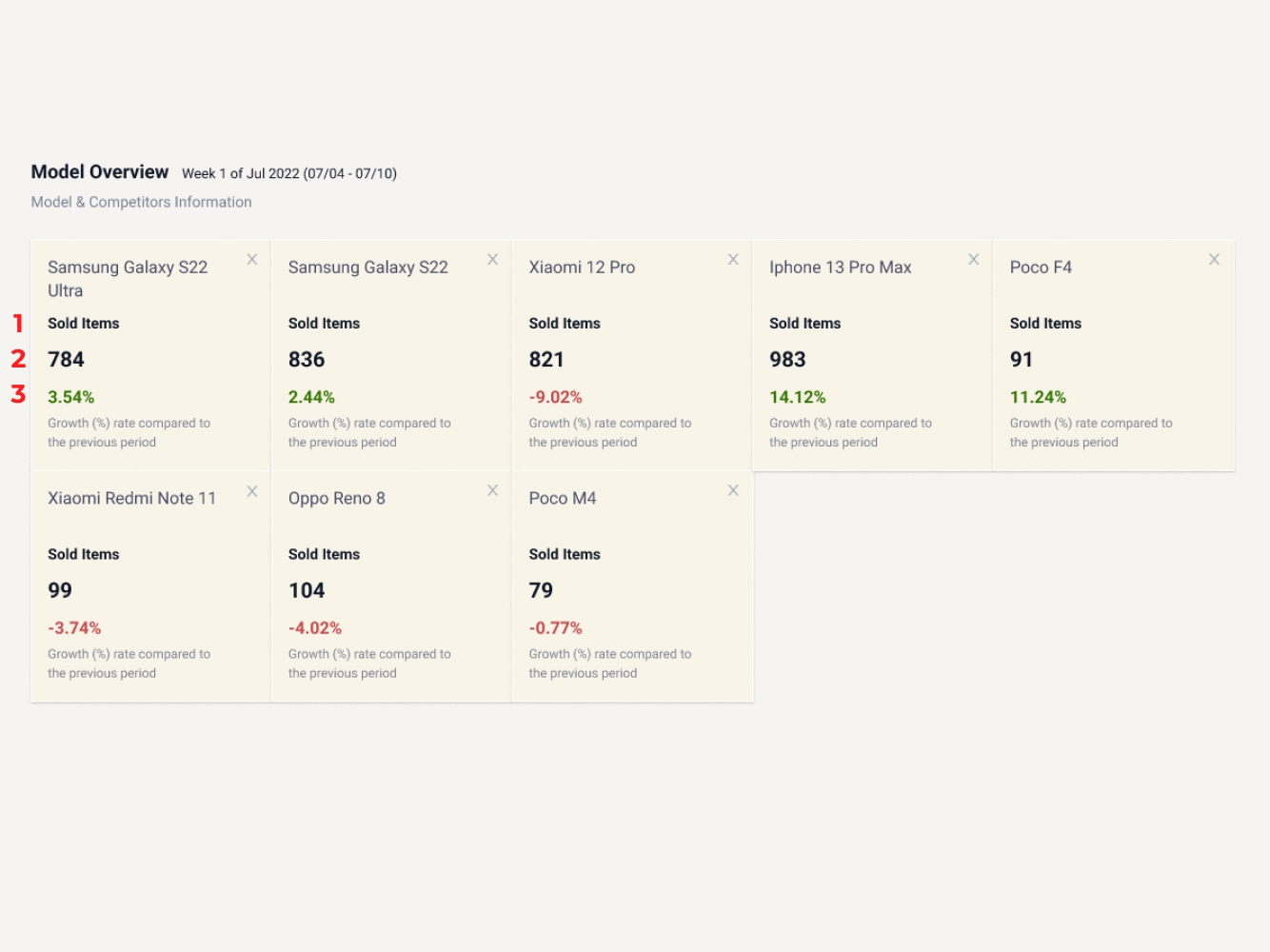
Task: Select the 983 sold items value
Action: (787, 360)
